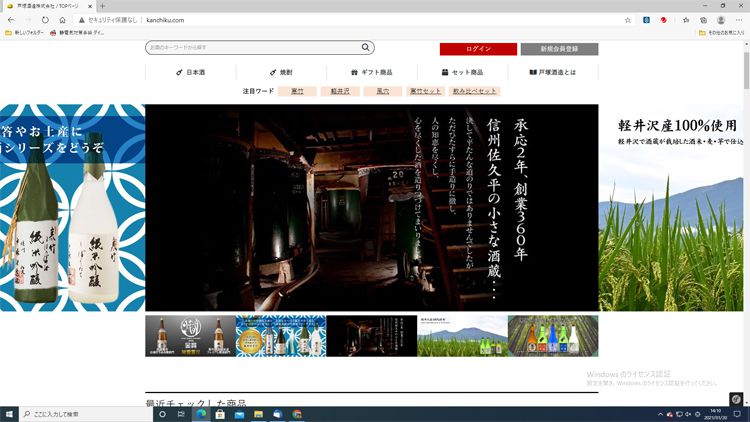Open the 日本酒 menu
Screen dimensions: 750x422
190,72
